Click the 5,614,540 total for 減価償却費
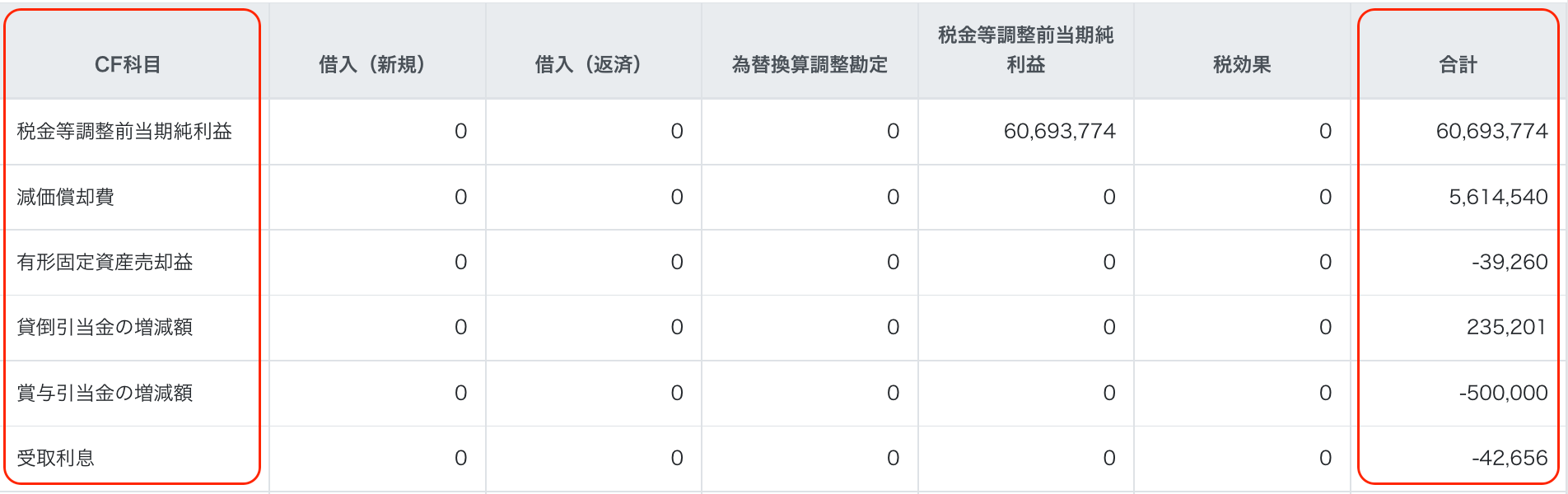The width and height of the screenshot is (1568, 494). pyautogui.click(x=1497, y=197)
